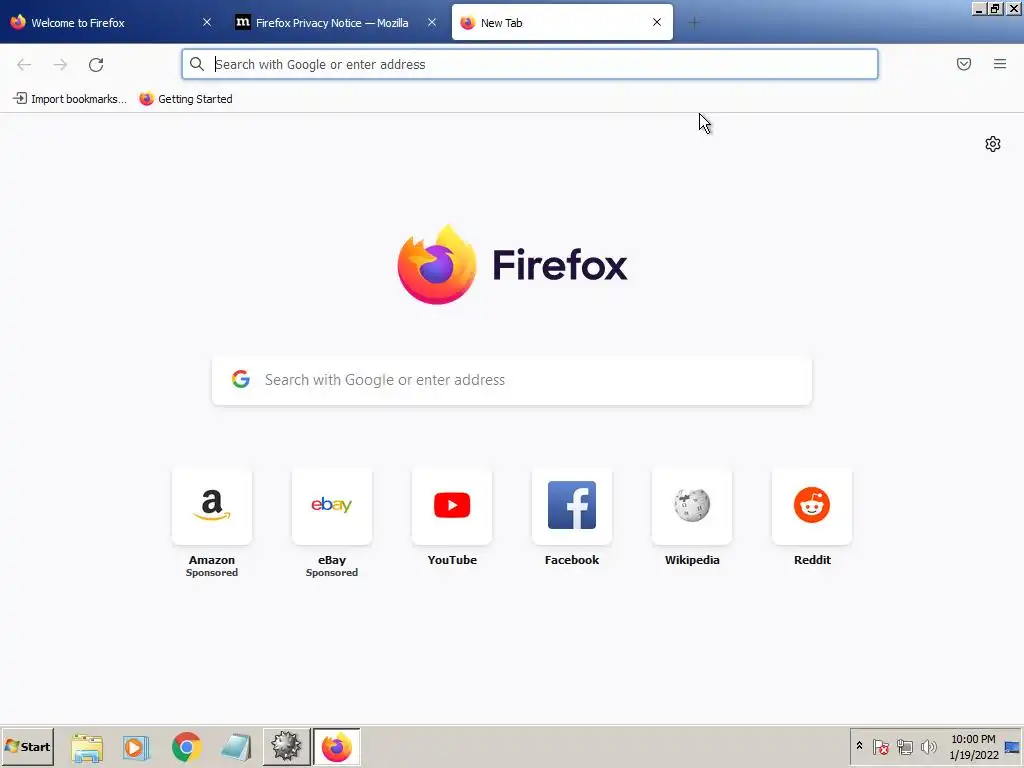Open the network tray icon
Screen dimensions: 1024x768
click(x=904, y=746)
